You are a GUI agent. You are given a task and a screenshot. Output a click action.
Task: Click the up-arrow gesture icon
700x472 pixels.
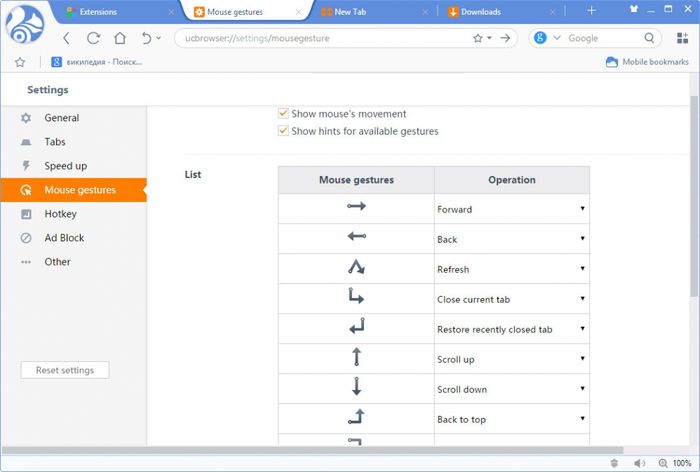[x=356, y=357]
